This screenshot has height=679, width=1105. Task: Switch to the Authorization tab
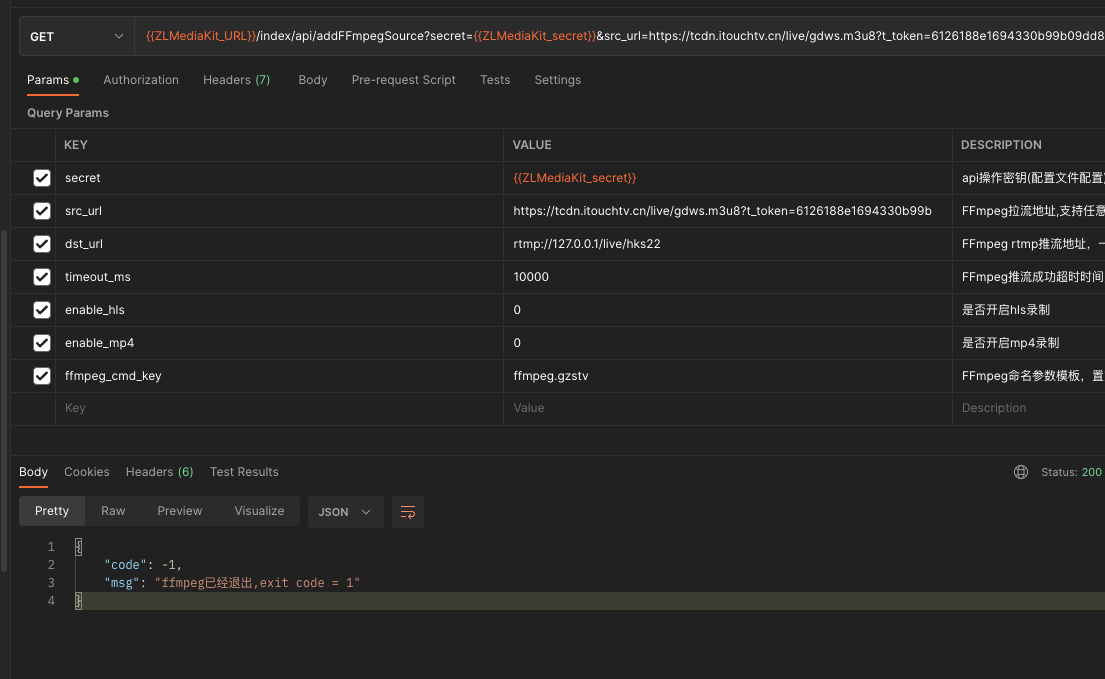click(140, 80)
